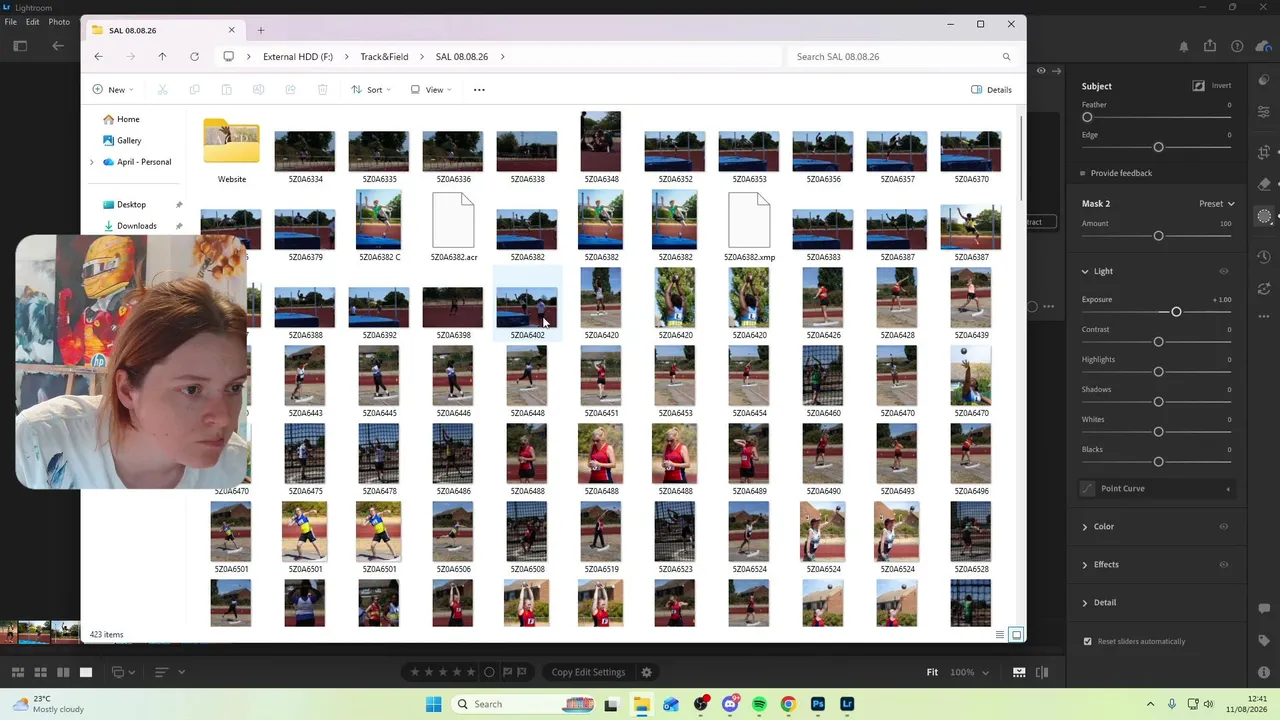Screen dimensions: 1280x720
Task: Click the Windows Start button
Action: pos(433,704)
